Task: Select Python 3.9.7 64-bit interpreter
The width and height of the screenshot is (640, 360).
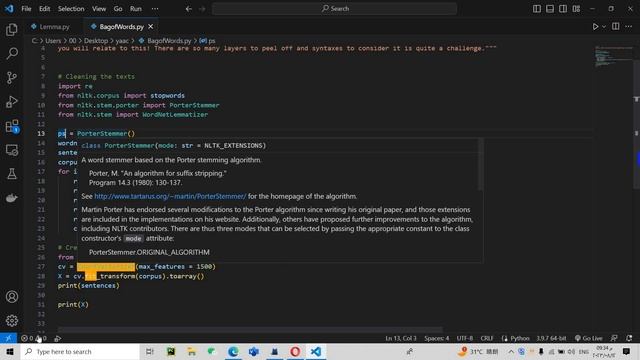Action: 551,338
